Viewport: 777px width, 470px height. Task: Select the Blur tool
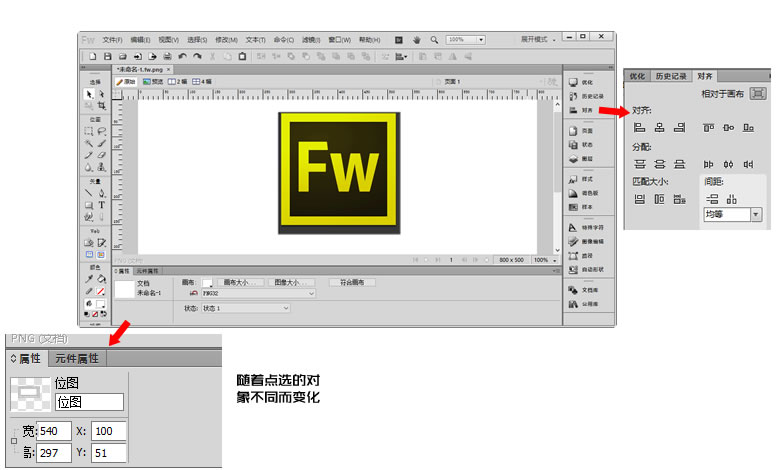[x=89, y=167]
